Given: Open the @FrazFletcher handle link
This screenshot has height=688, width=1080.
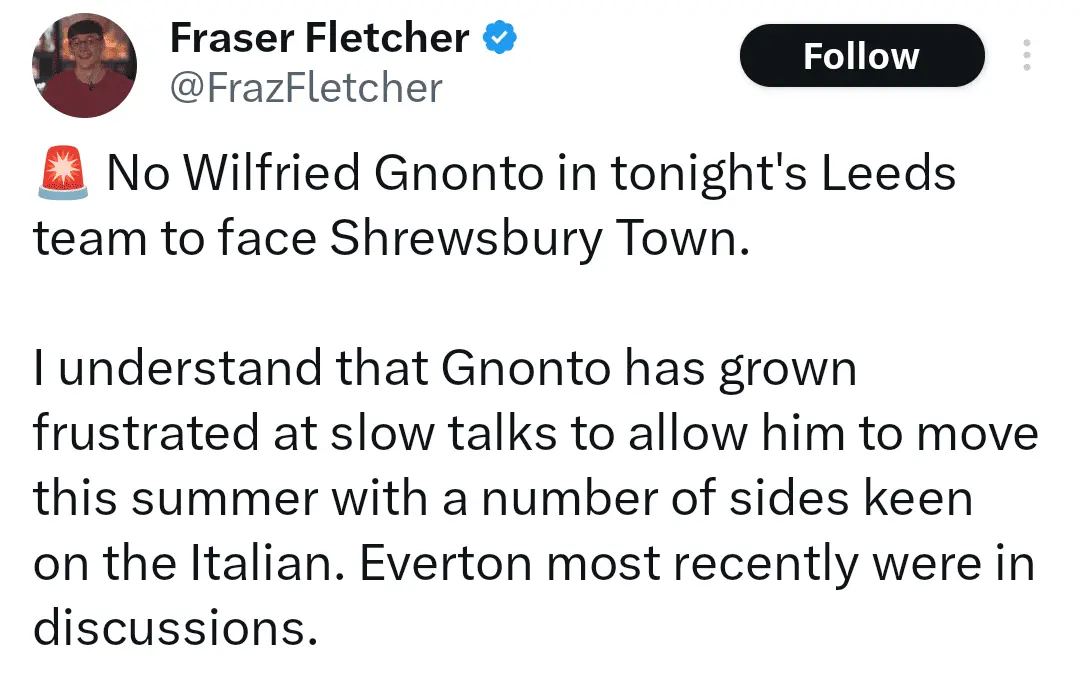Looking at the screenshot, I should 306,88.
